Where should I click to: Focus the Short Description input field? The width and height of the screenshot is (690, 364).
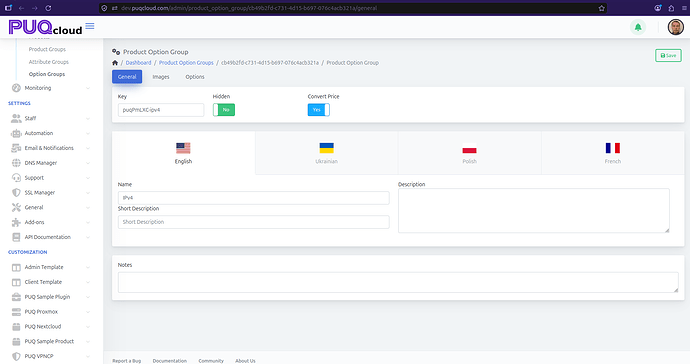tap(253, 222)
